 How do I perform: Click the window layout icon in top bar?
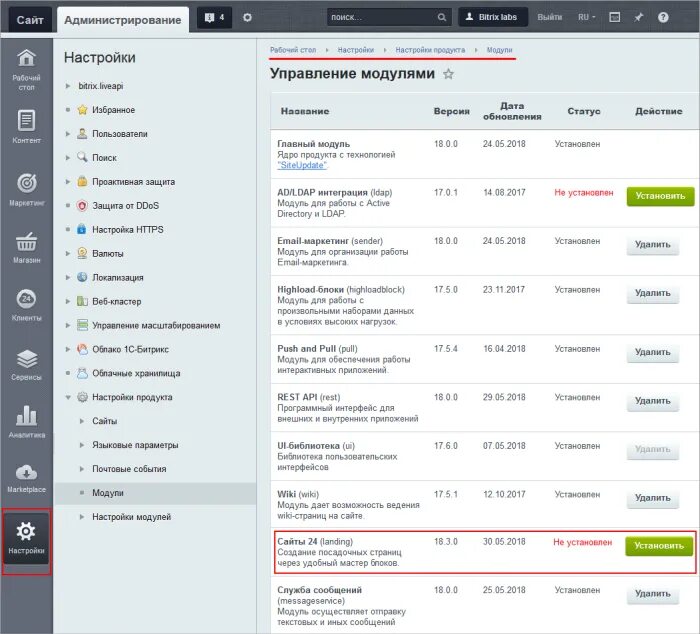click(615, 17)
